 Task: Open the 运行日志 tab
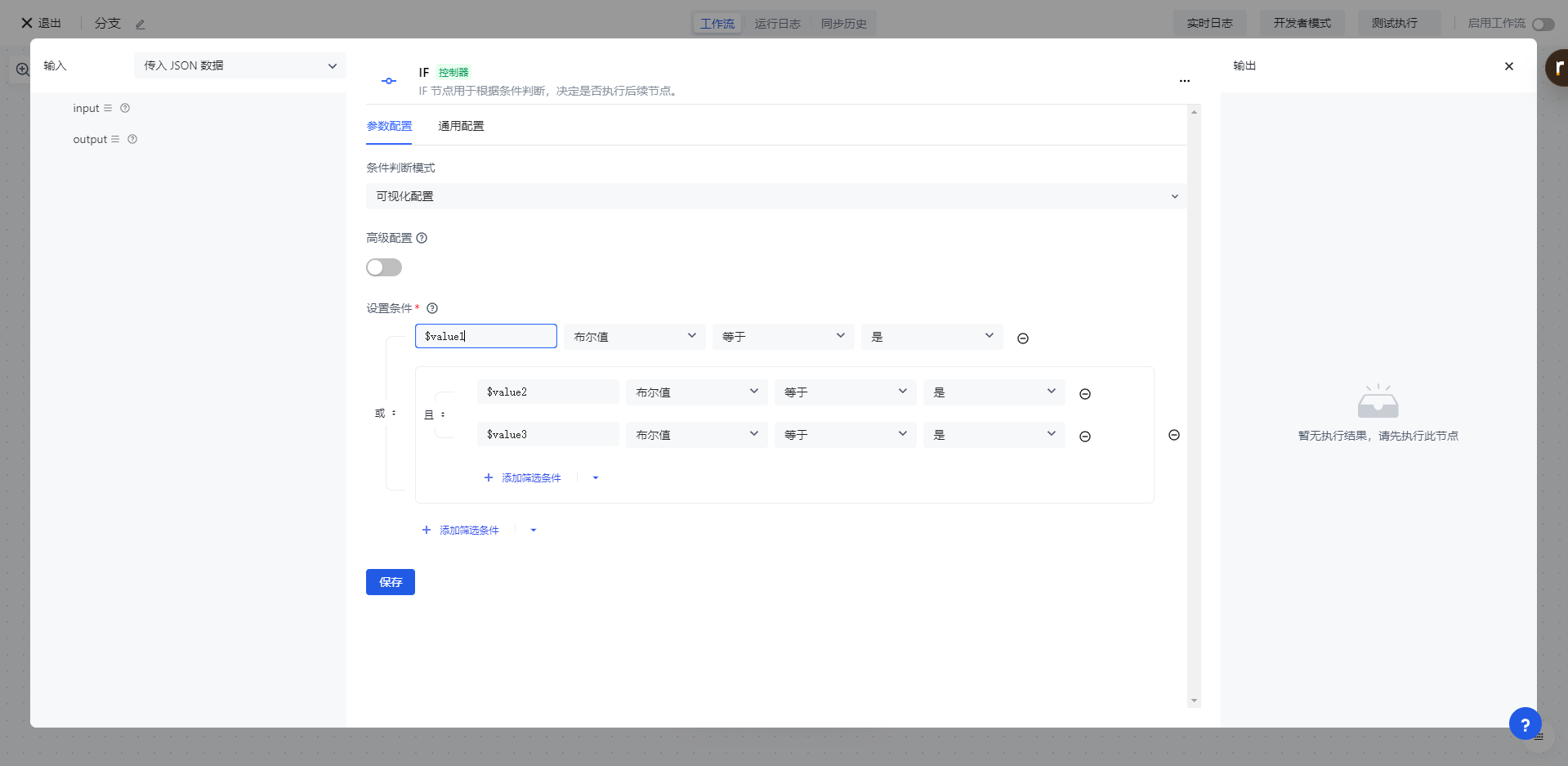(777, 24)
